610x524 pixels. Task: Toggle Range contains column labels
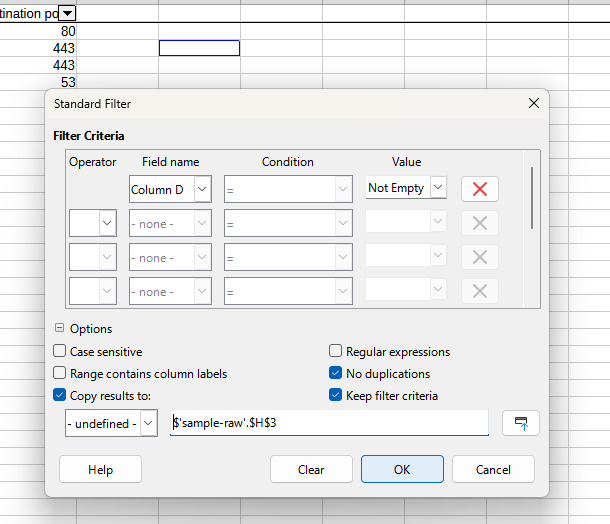[60, 374]
